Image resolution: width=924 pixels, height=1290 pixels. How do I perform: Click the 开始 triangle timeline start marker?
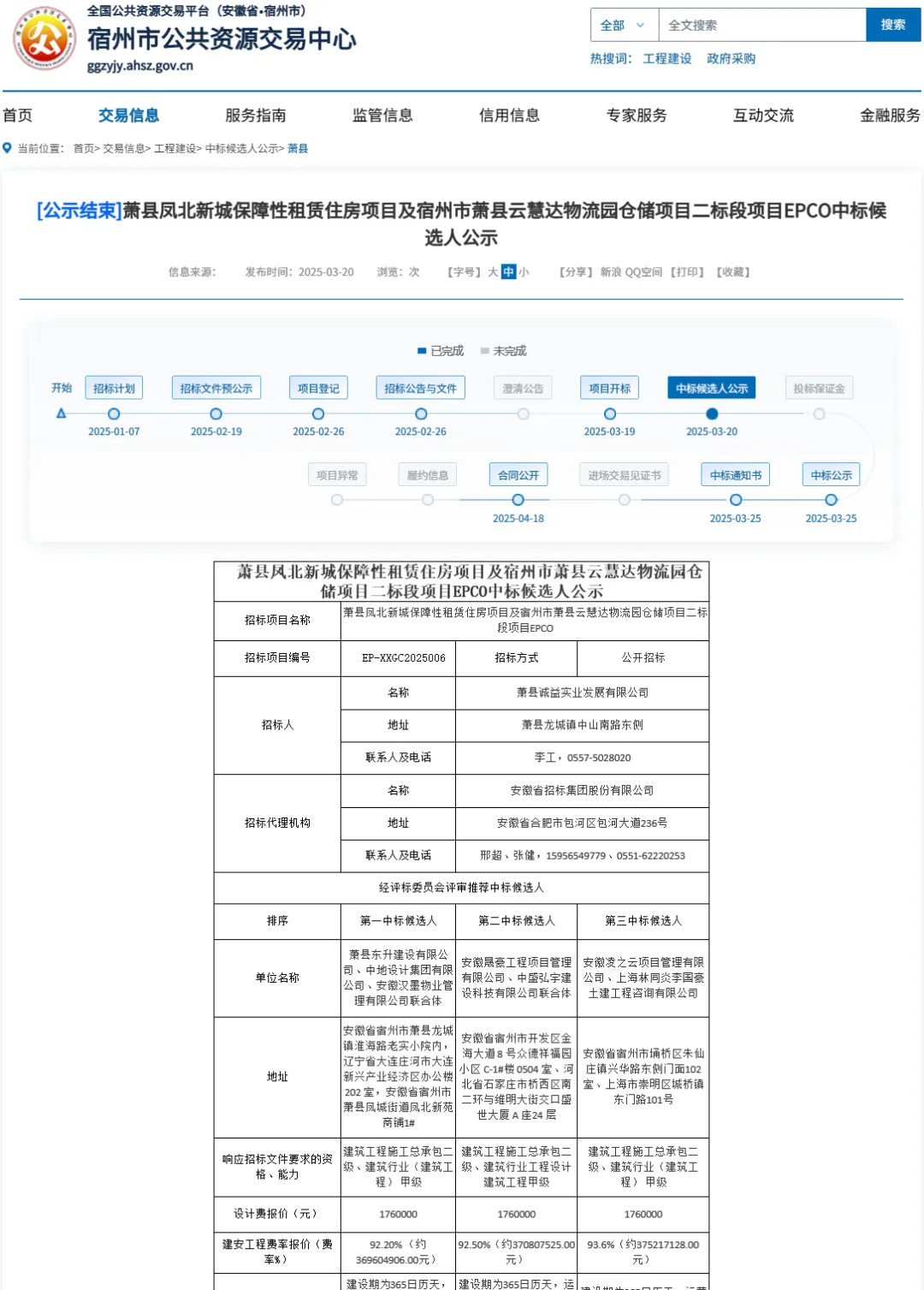(61, 413)
